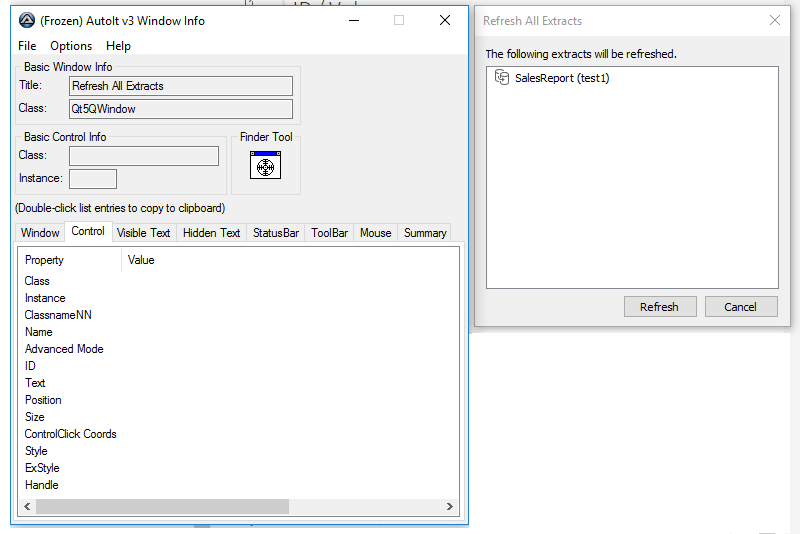Click the SalesReport extract icon
The width and height of the screenshot is (800, 534).
(x=502, y=78)
